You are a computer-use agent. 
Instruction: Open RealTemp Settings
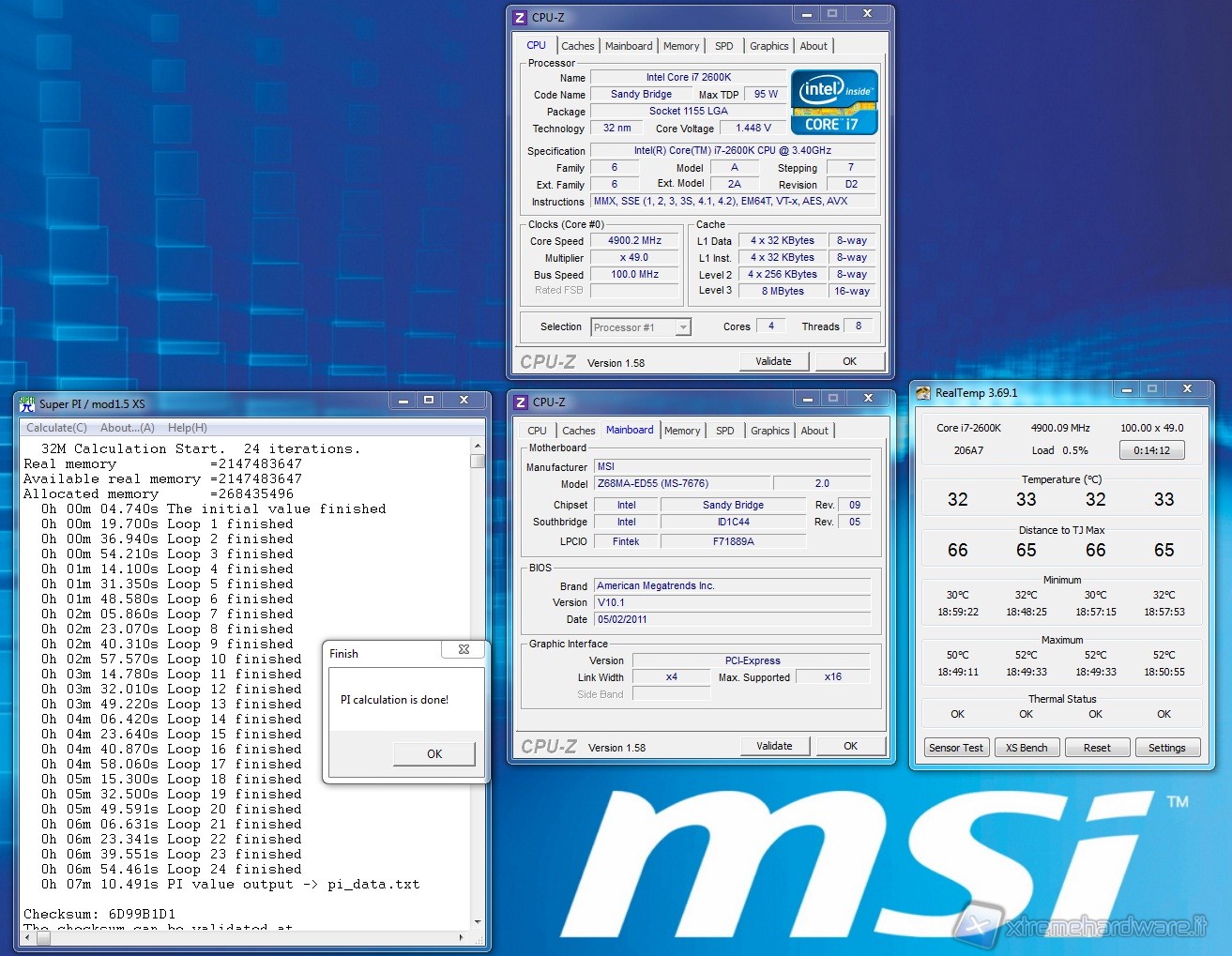click(1166, 748)
